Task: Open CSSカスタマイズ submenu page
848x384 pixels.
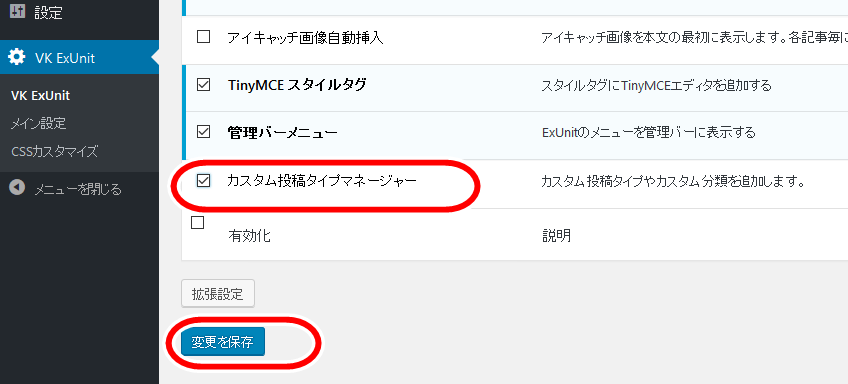Action: coord(55,151)
